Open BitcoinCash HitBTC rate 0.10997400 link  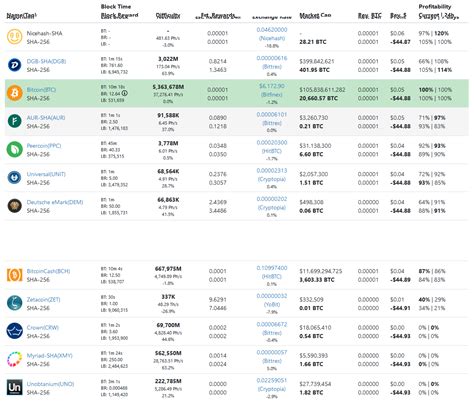click(272, 268)
